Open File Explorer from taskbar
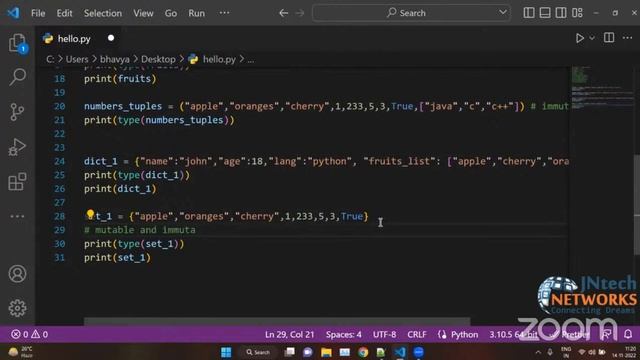Screen dimensions: 640x360 [326, 352]
